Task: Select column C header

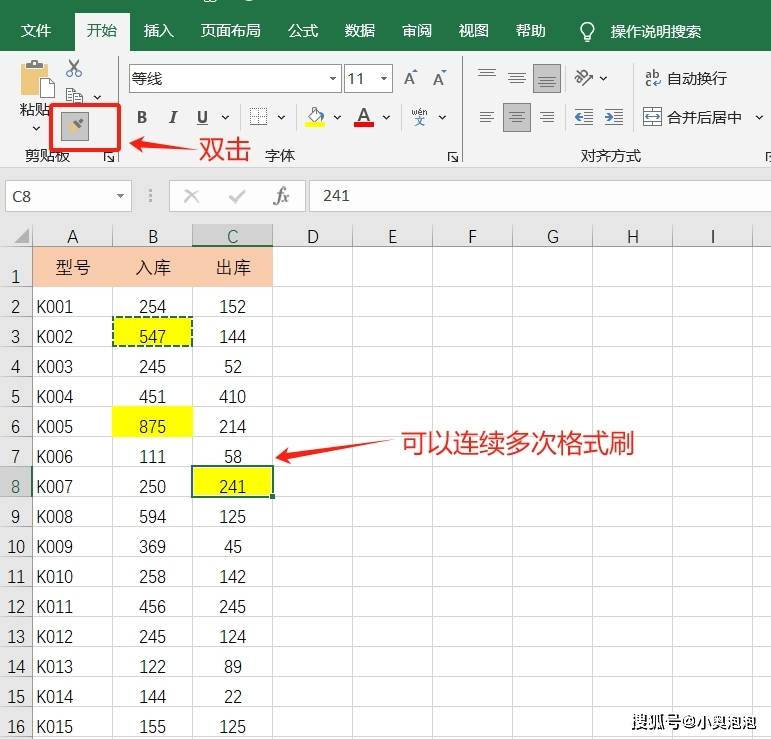Action: [x=233, y=236]
